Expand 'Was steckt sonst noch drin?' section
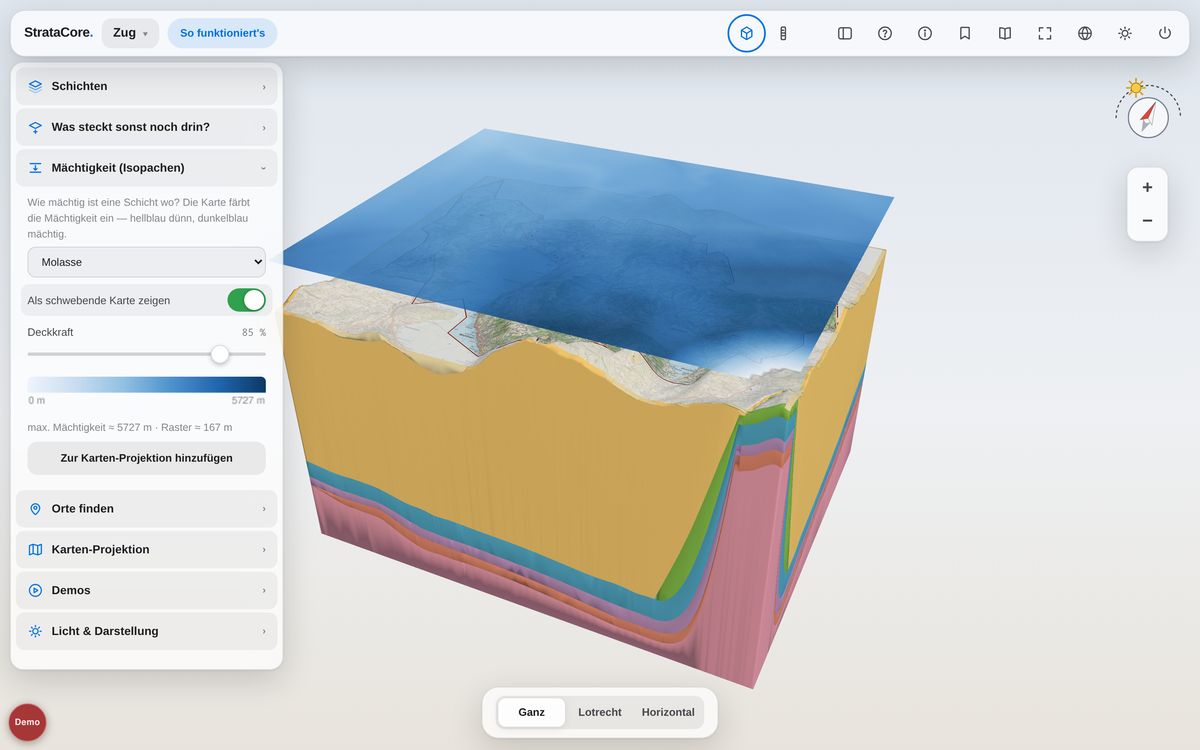This screenshot has width=1200, height=750. [x=147, y=127]
